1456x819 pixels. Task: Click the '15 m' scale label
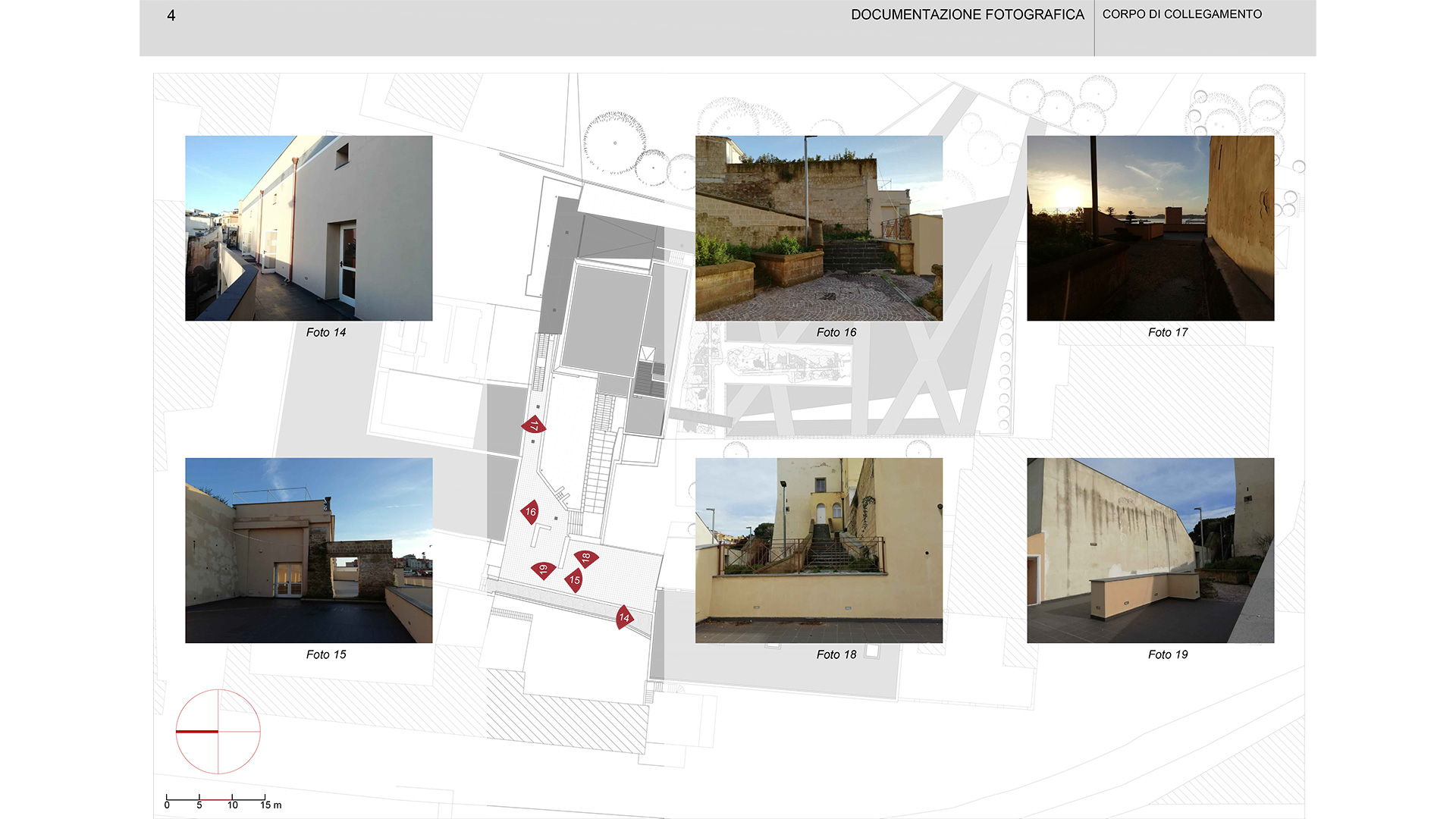coord(271,805)
